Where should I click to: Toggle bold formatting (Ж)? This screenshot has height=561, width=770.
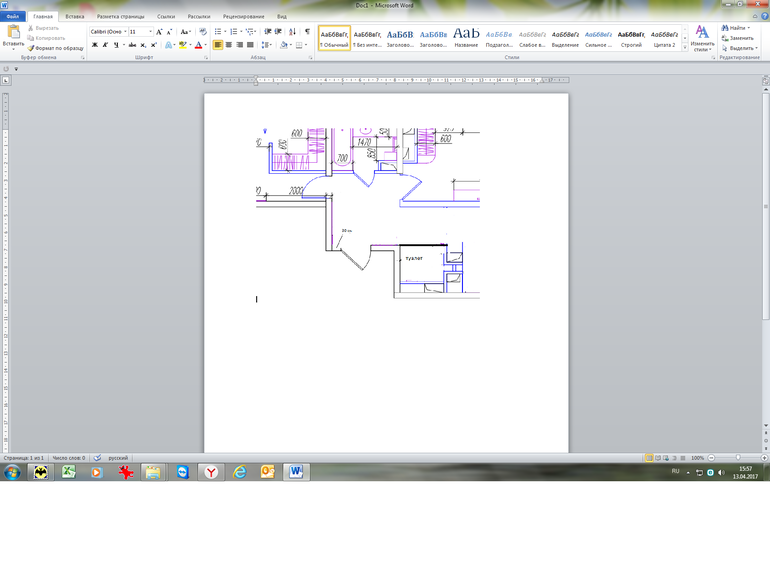(95, 45)
